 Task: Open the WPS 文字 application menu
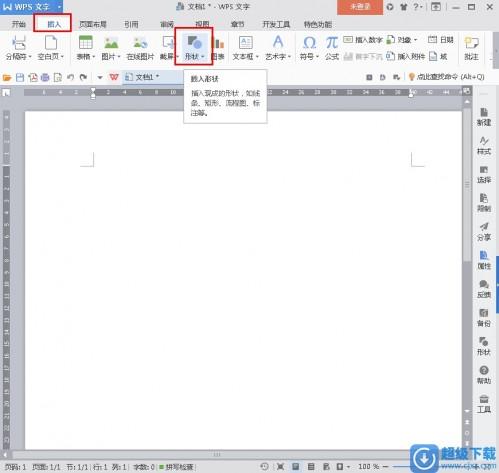[x=31, y=7]
